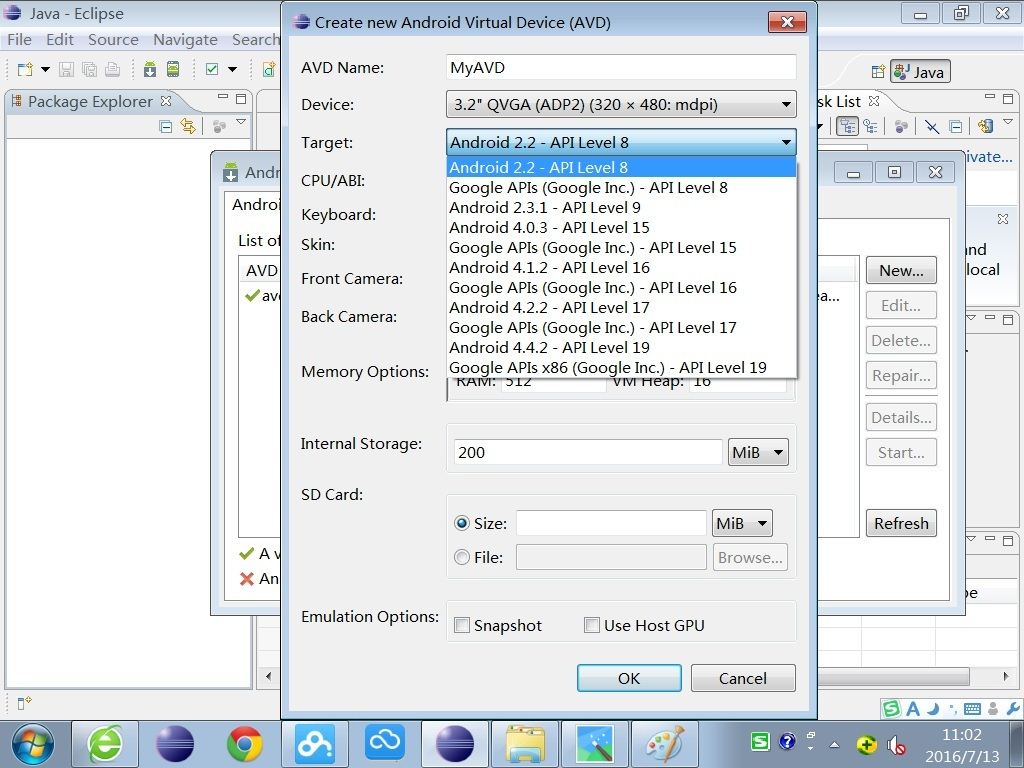1024x768 pixels.
Task: Click Chrome icon in the taskbar
Action: click(x=244, y=744)
